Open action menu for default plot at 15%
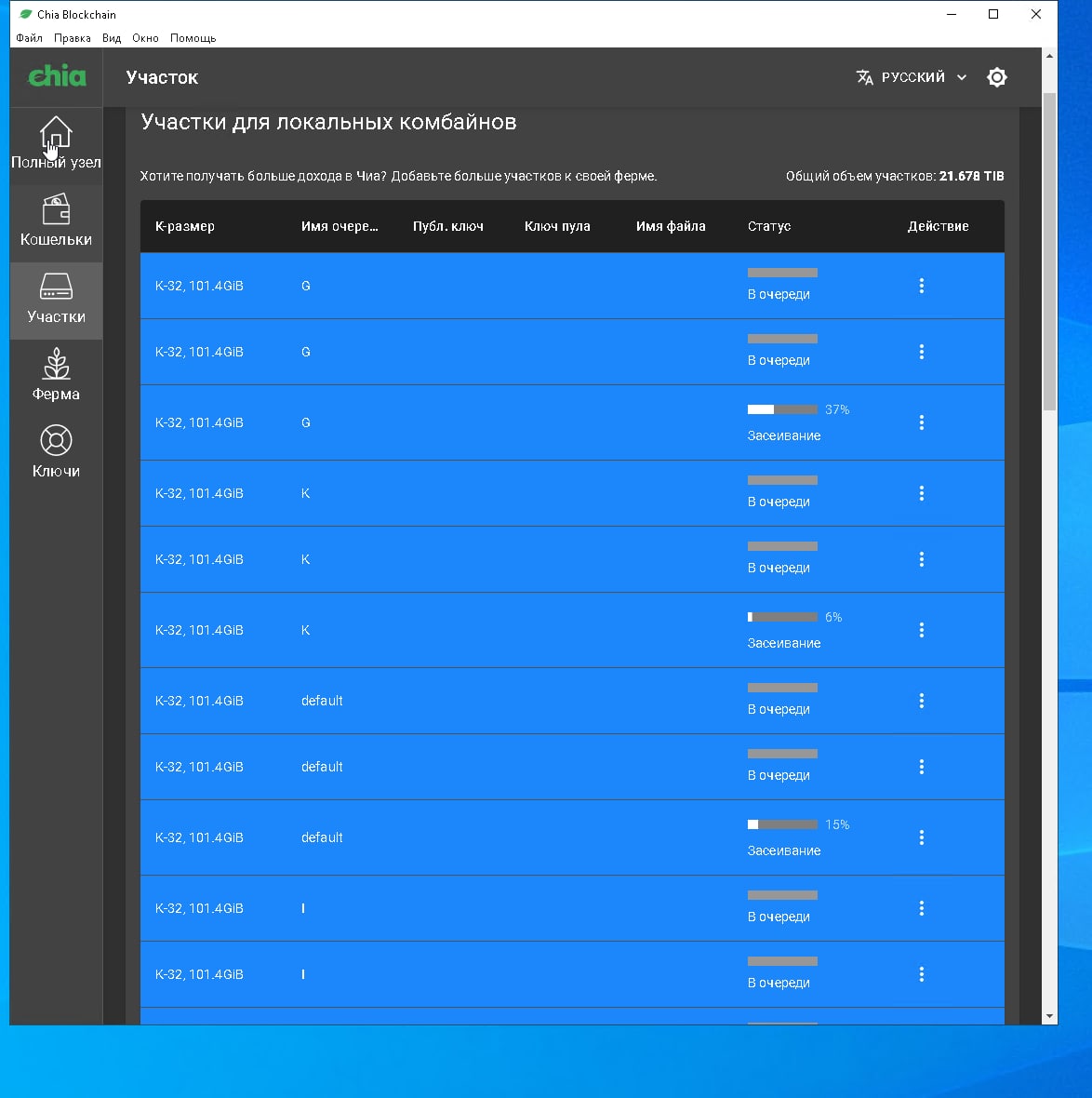 tap(921, 837)
